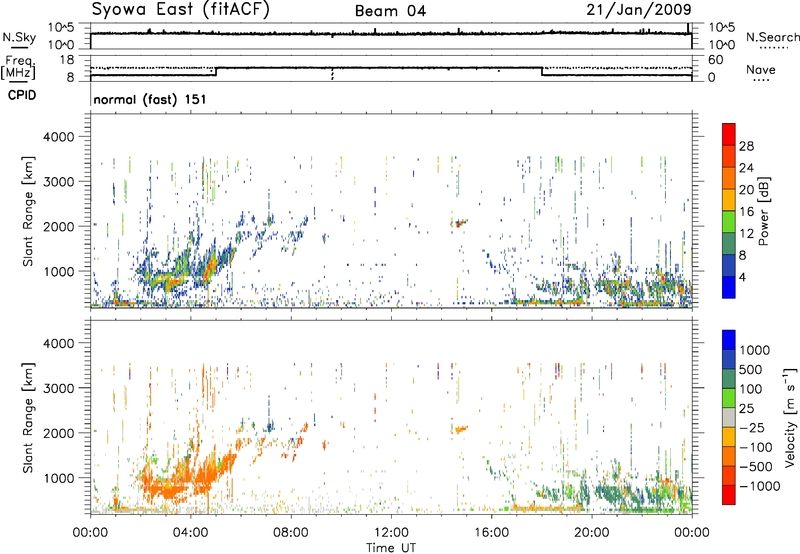Click the '18' frequency axis tick label

(66, 59)
